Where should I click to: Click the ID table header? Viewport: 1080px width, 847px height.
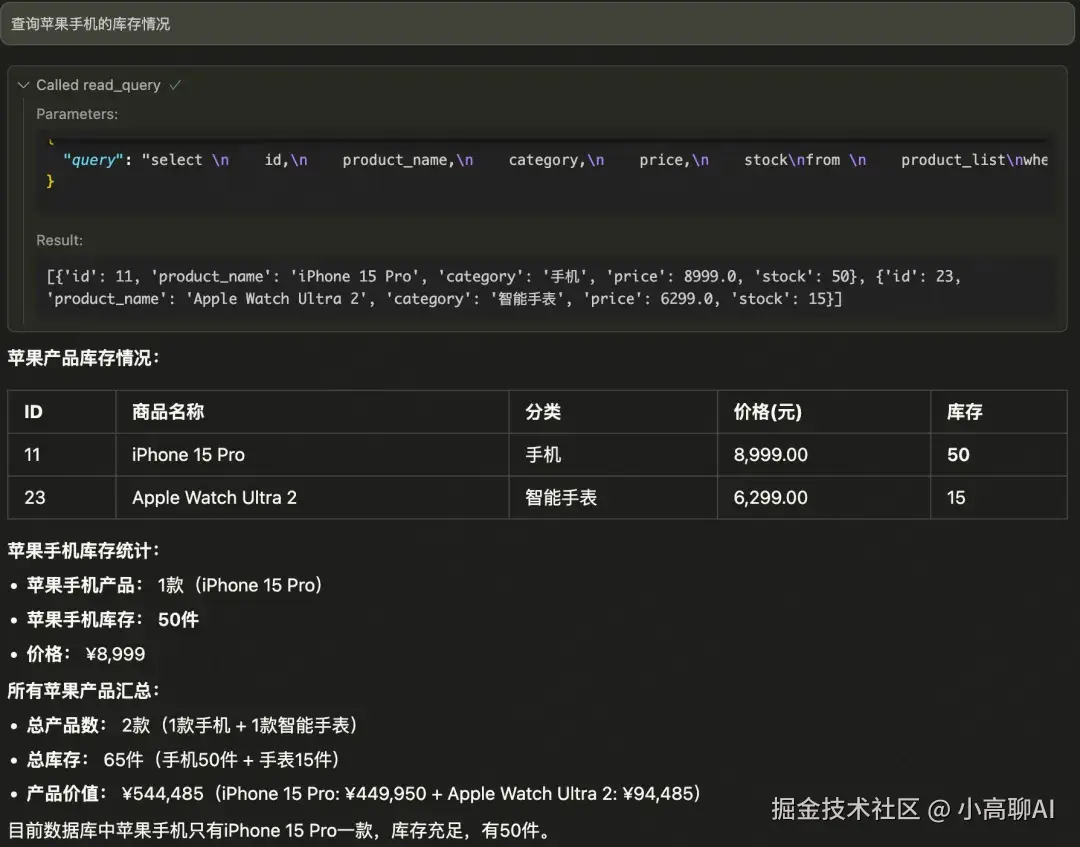tap(32, 411)
